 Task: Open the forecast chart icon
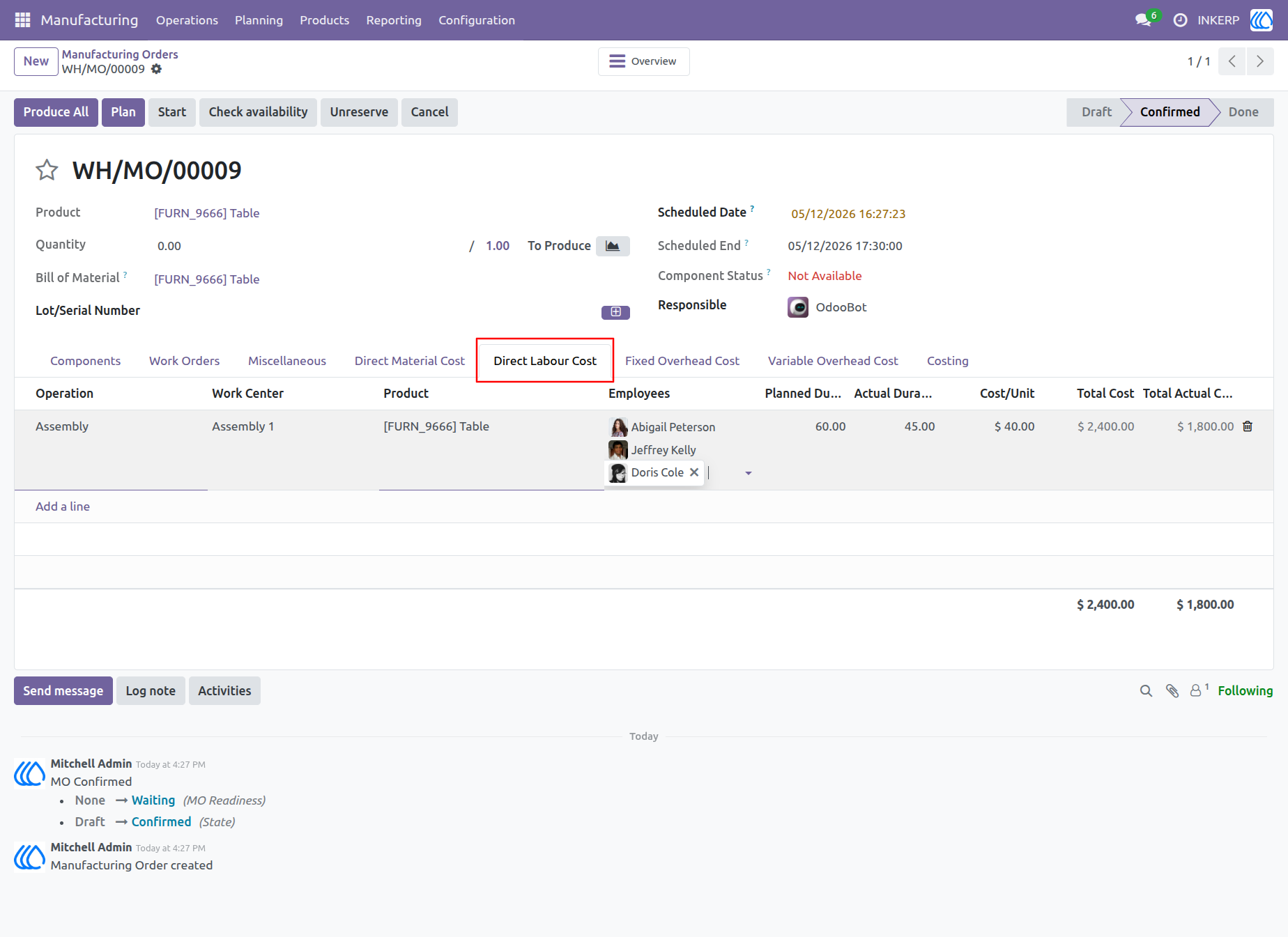613,246
